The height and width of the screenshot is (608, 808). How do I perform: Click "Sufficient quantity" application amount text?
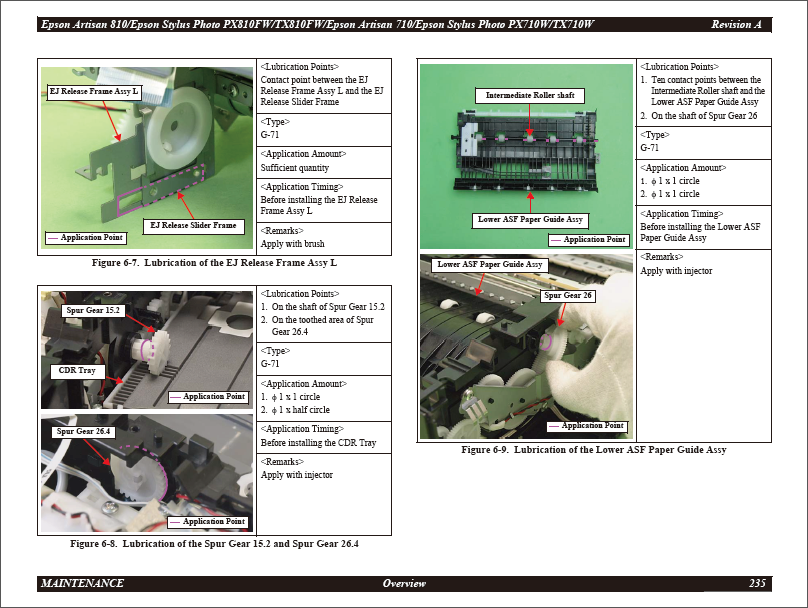(294, 168)
